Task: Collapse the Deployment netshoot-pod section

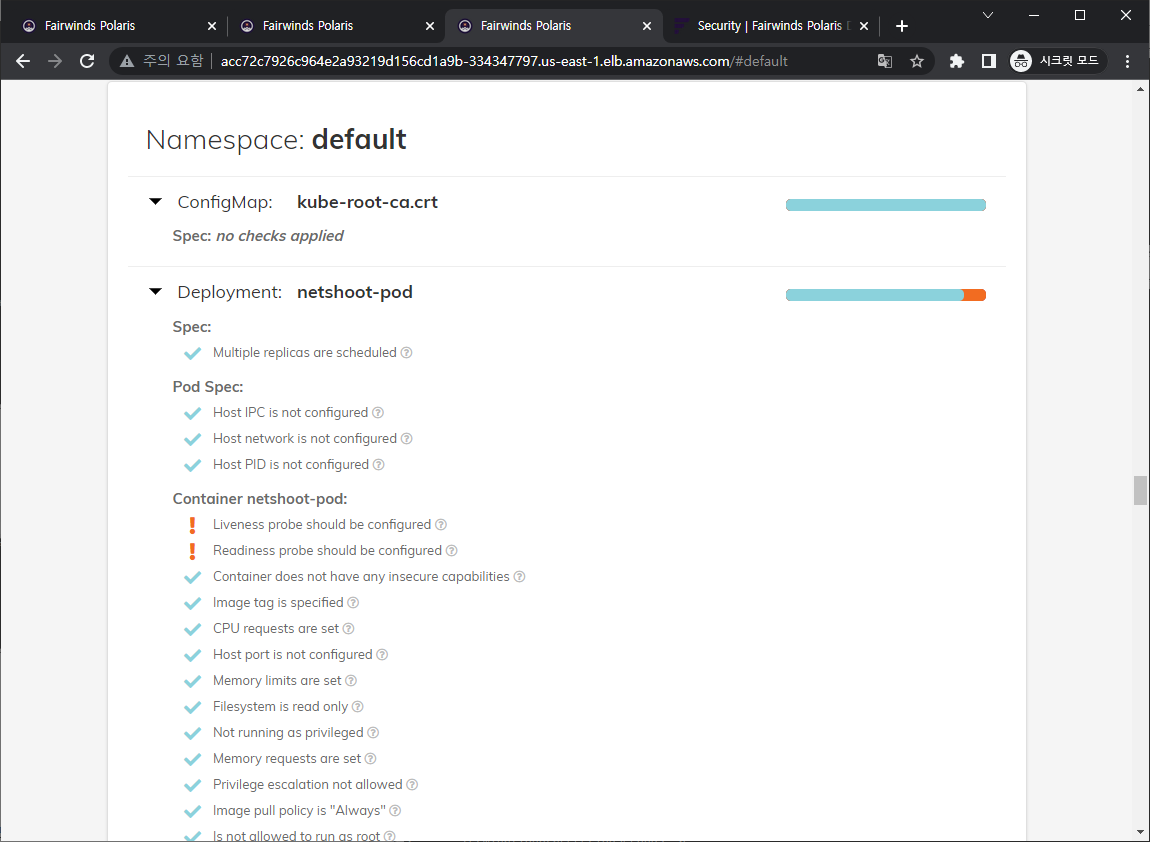Action: pyautogui.click(x=155, y=291)
